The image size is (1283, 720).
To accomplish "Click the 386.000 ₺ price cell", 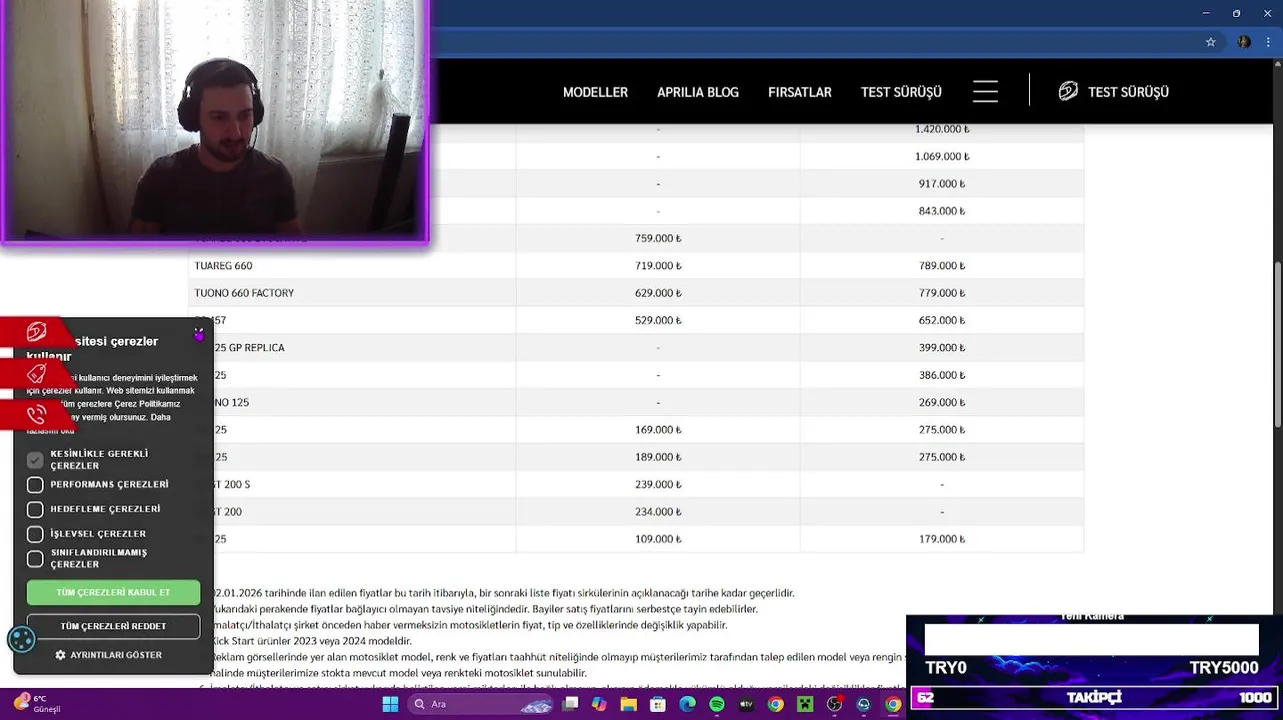I will pos(942,375).
